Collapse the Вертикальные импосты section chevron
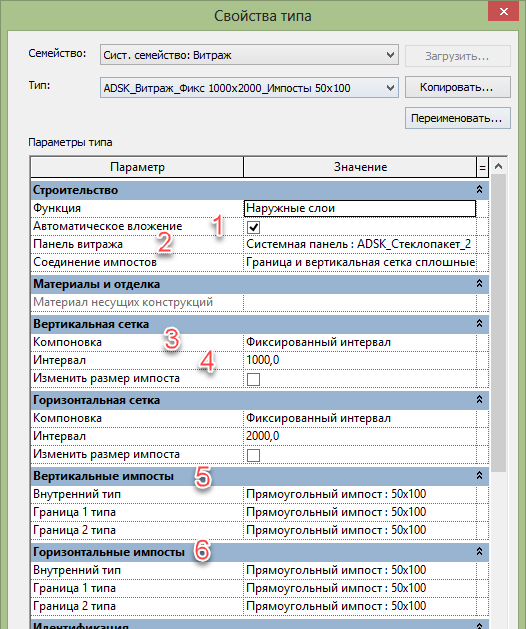 tap(479, 476)
